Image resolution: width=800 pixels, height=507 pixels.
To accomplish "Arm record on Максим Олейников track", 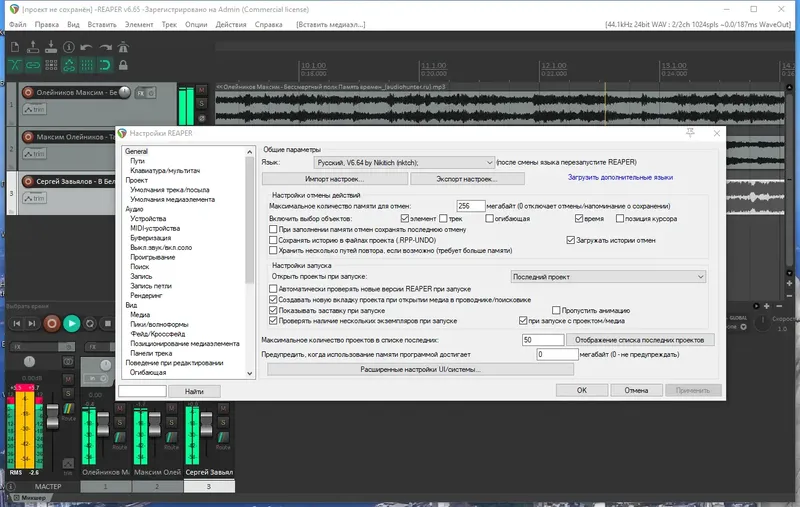I will [x=28, y=137].
